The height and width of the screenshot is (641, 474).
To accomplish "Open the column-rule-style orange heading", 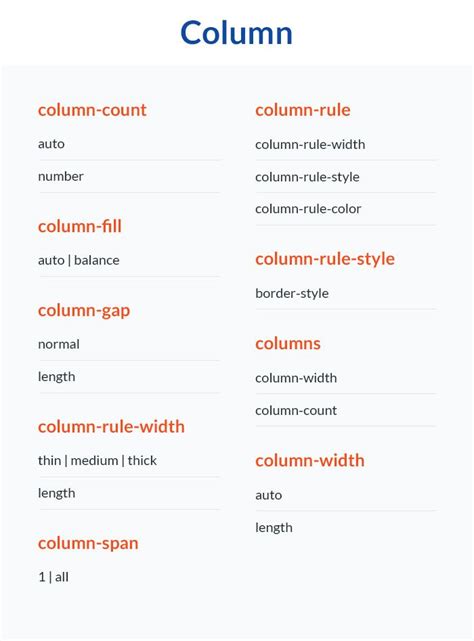I will coord(325,259).
